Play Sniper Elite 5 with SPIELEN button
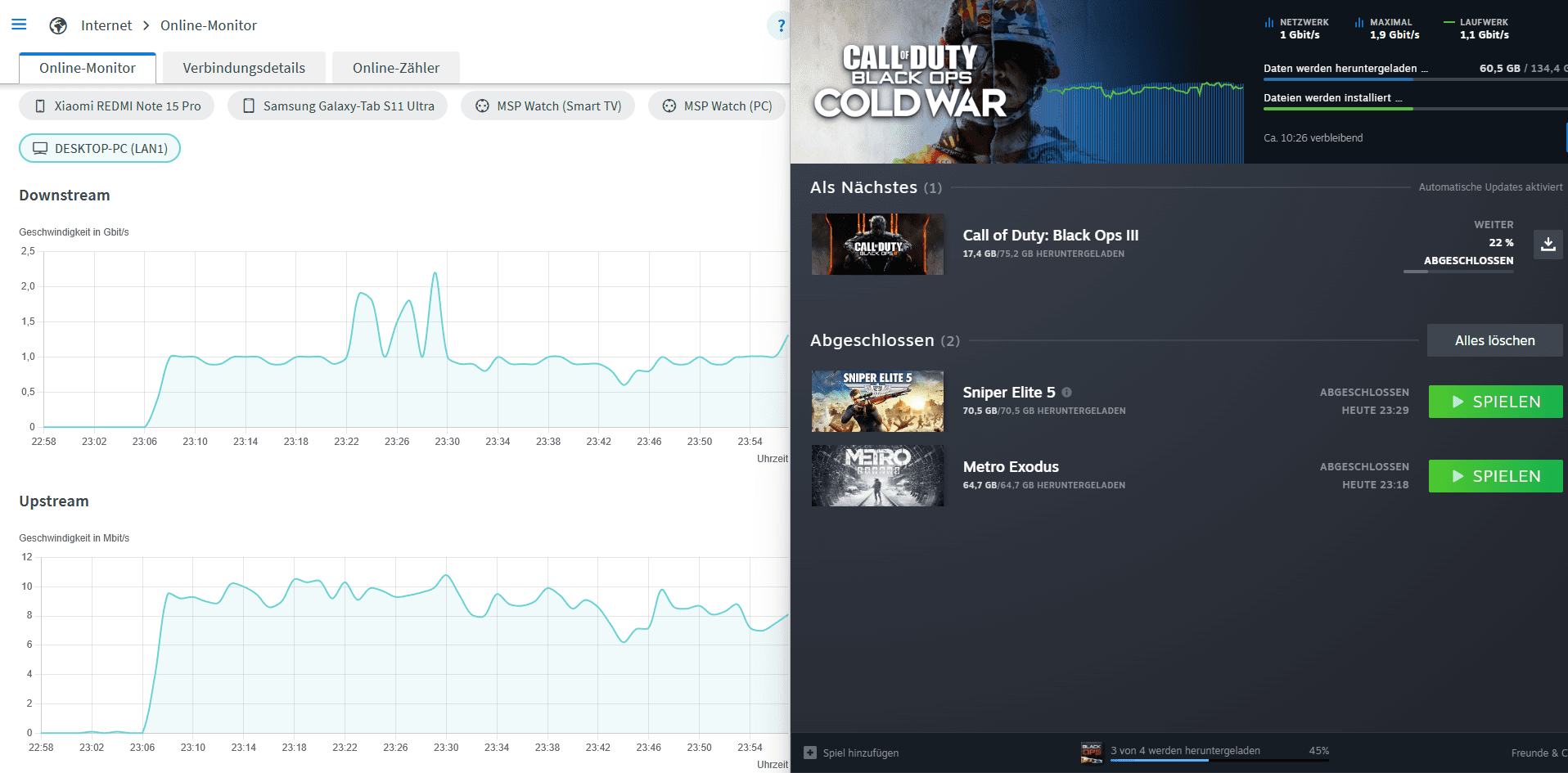The image size is (1568, 773). click(1496, 402)
